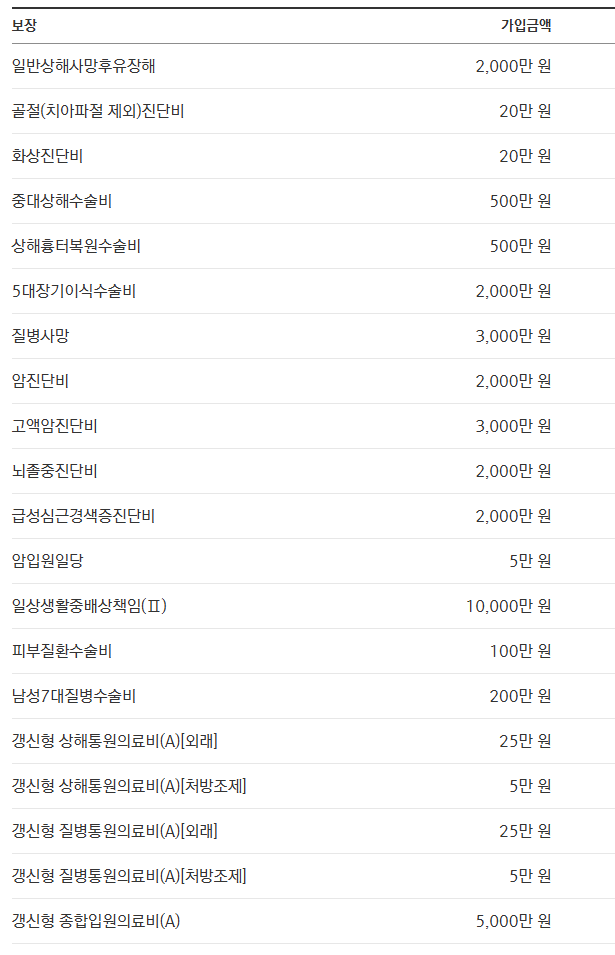Select the 일반상해사망후유장해 row label
The height and width of the screenshot is (955, 615).
coord(83,66)
